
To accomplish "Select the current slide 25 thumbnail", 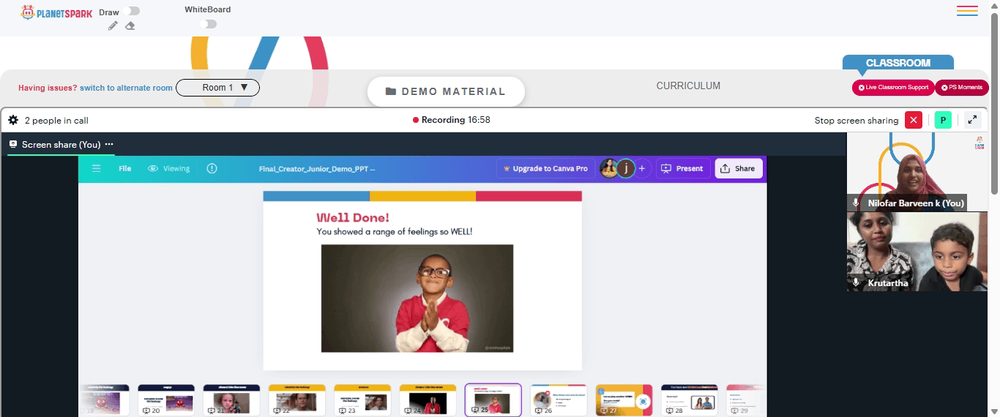I will (493, 400).
